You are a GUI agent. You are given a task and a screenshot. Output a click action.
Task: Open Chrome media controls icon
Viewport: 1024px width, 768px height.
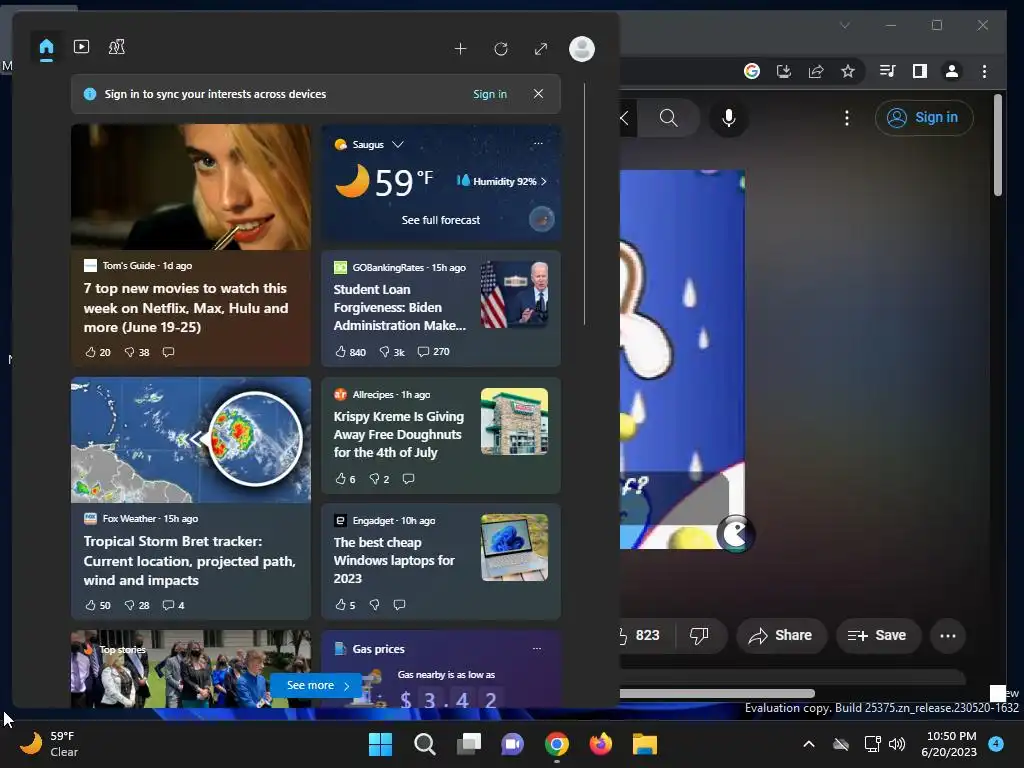[x=888, y=71]
